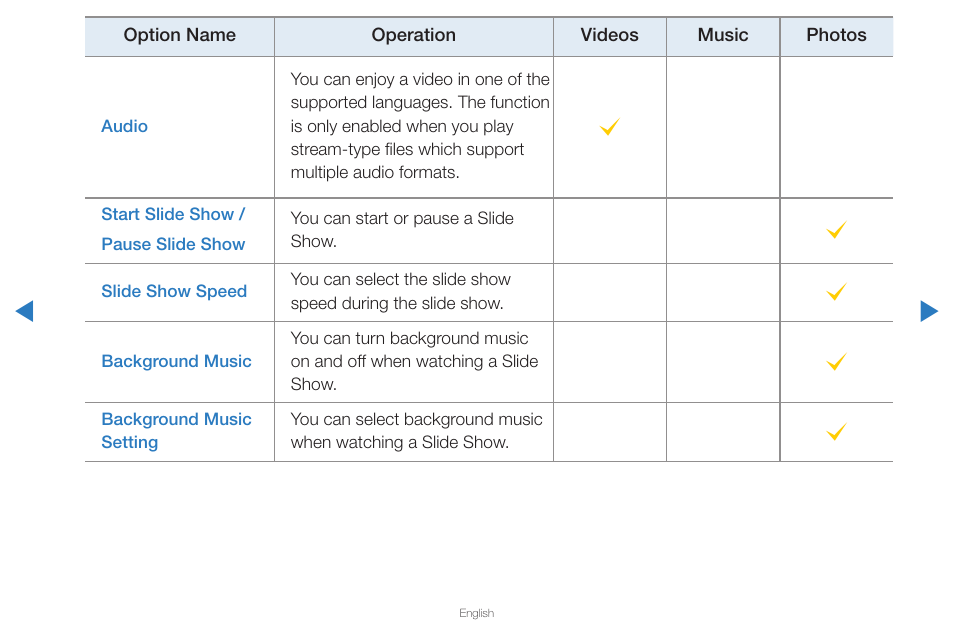Click the Operation column header
Screen dimensions: 954x624
tap(414, 35)
